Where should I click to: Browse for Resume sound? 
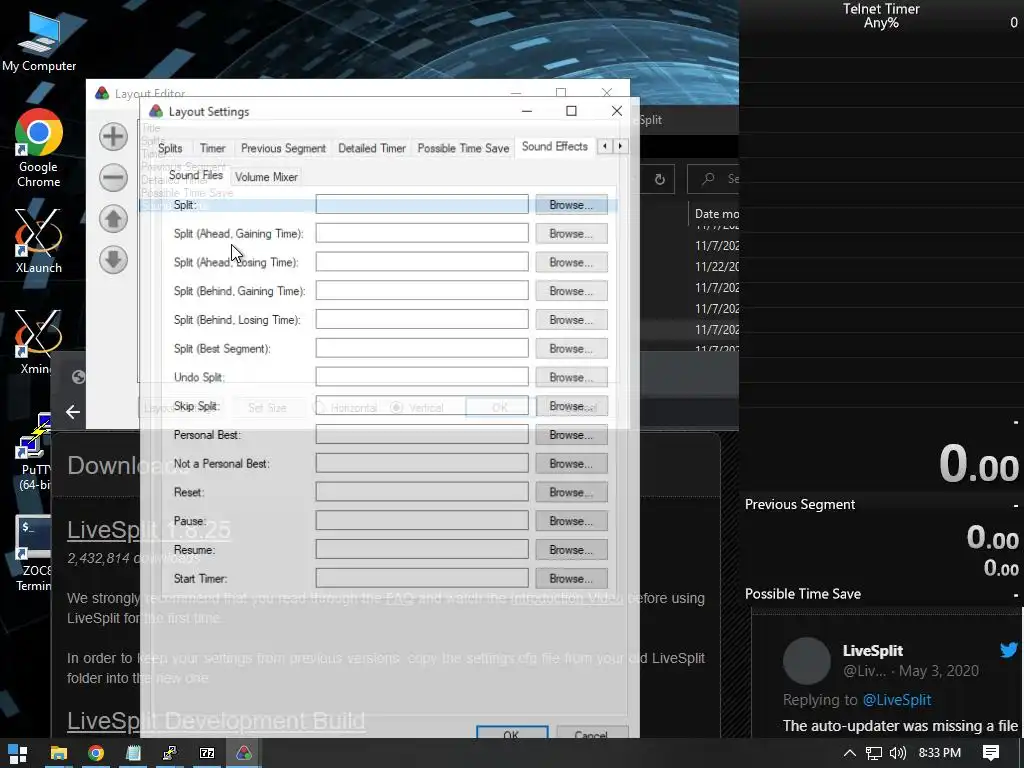tap(571, 549)
